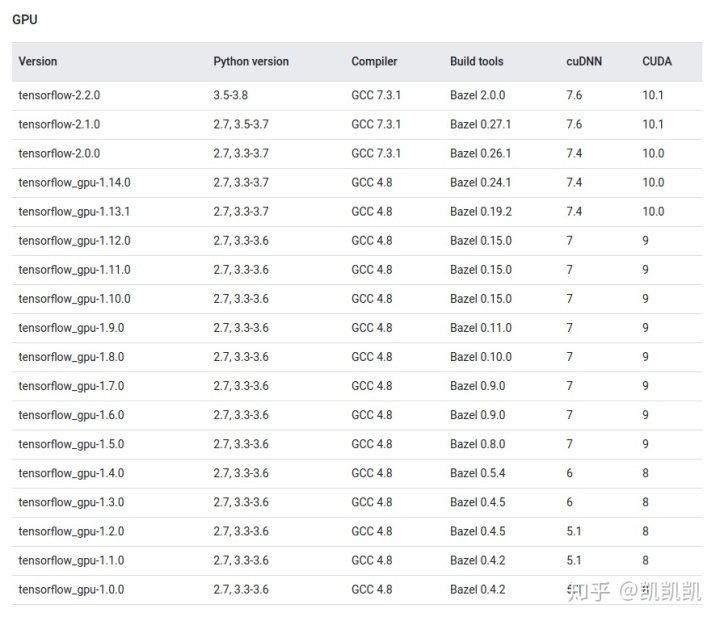This screenshot has width=720, height=621.
Task: Select the tensorflow_gpu-1.10.0 cell
Action: tap(74, 299)
